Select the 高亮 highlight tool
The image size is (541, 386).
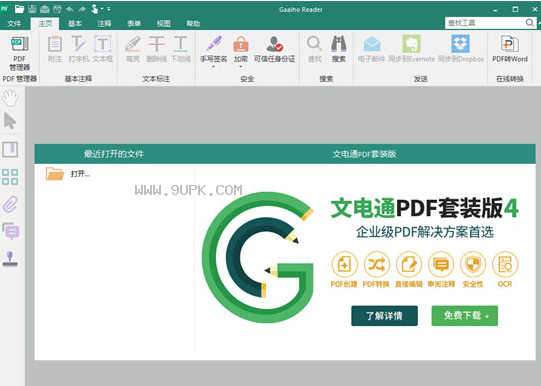[133, 49]
